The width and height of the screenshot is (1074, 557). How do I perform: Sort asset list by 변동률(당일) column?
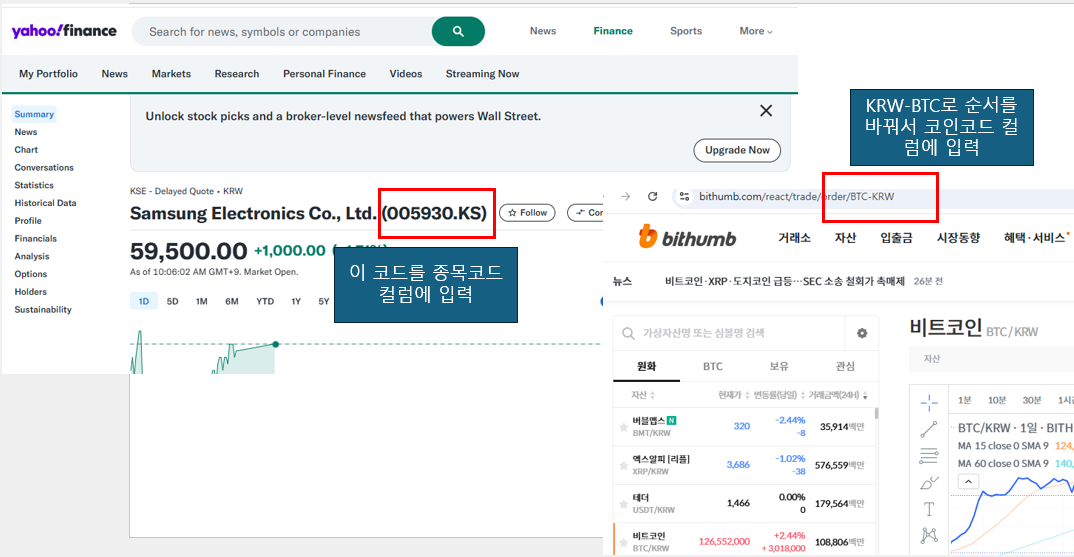tap(779, 395)
